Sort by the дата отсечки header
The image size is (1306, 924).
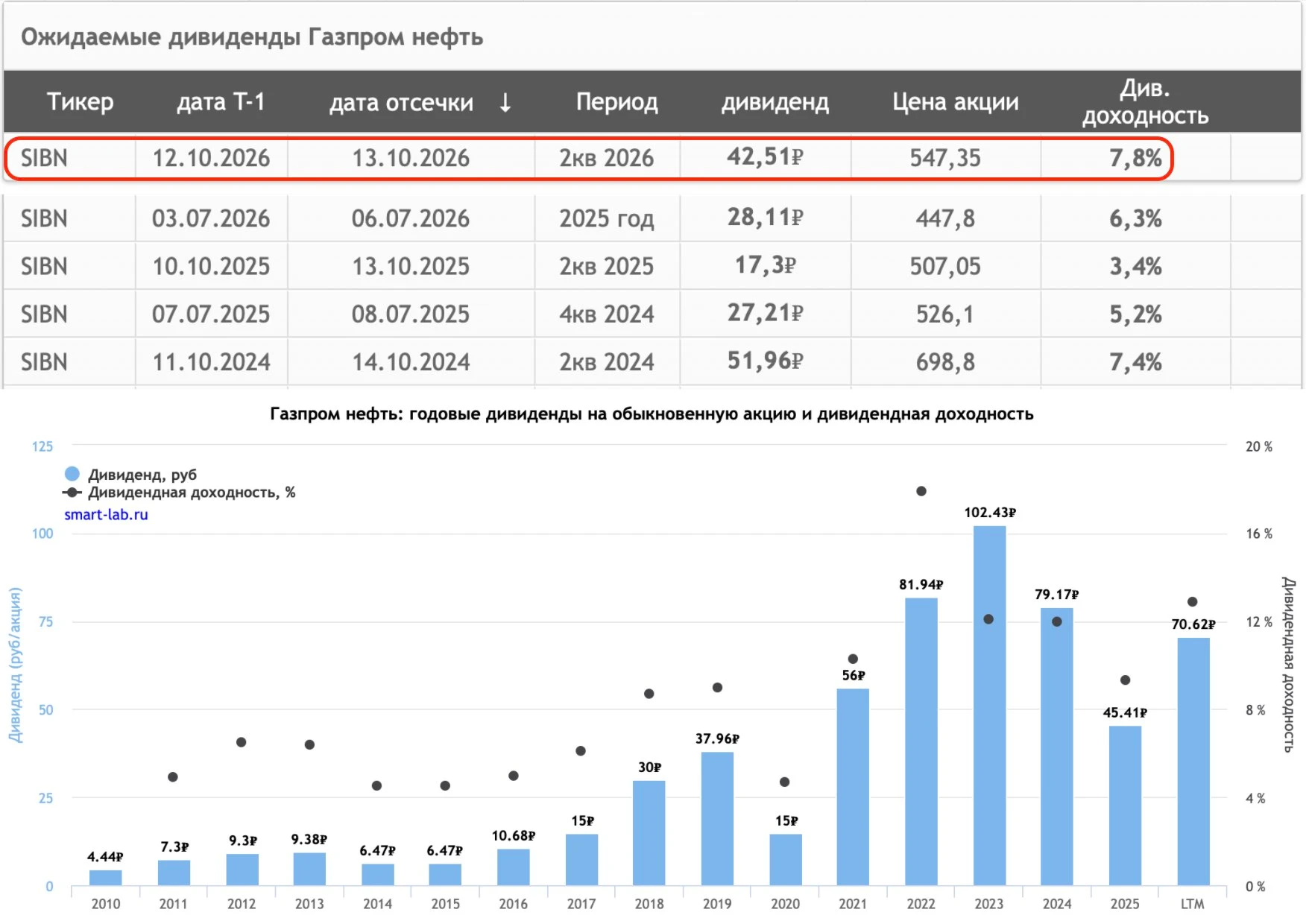401,102
